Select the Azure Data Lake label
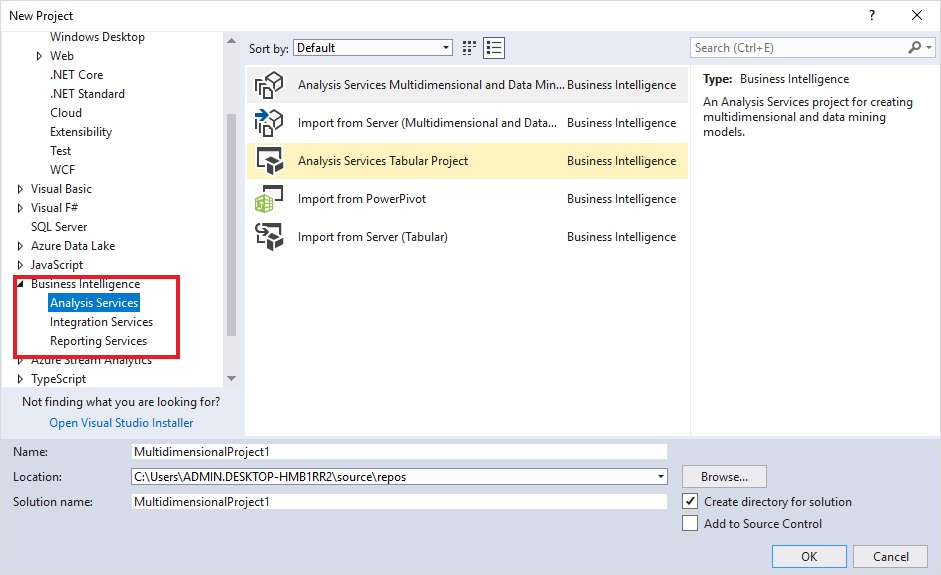Screen dimensions: 941x575 pos(73,246)
